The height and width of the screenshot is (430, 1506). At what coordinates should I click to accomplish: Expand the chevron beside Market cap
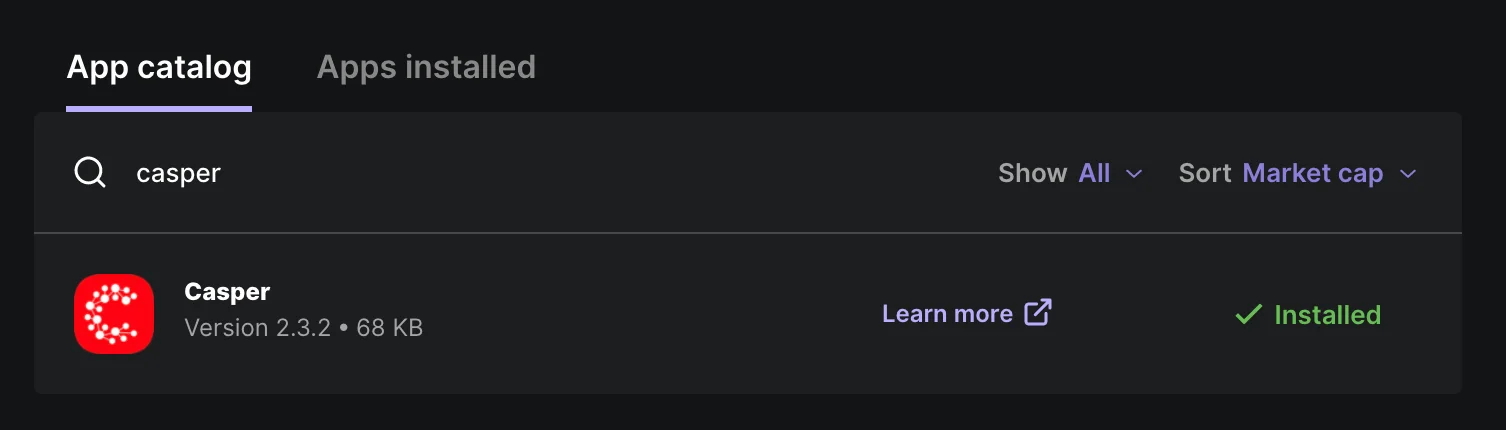(x=1408, y=174)
